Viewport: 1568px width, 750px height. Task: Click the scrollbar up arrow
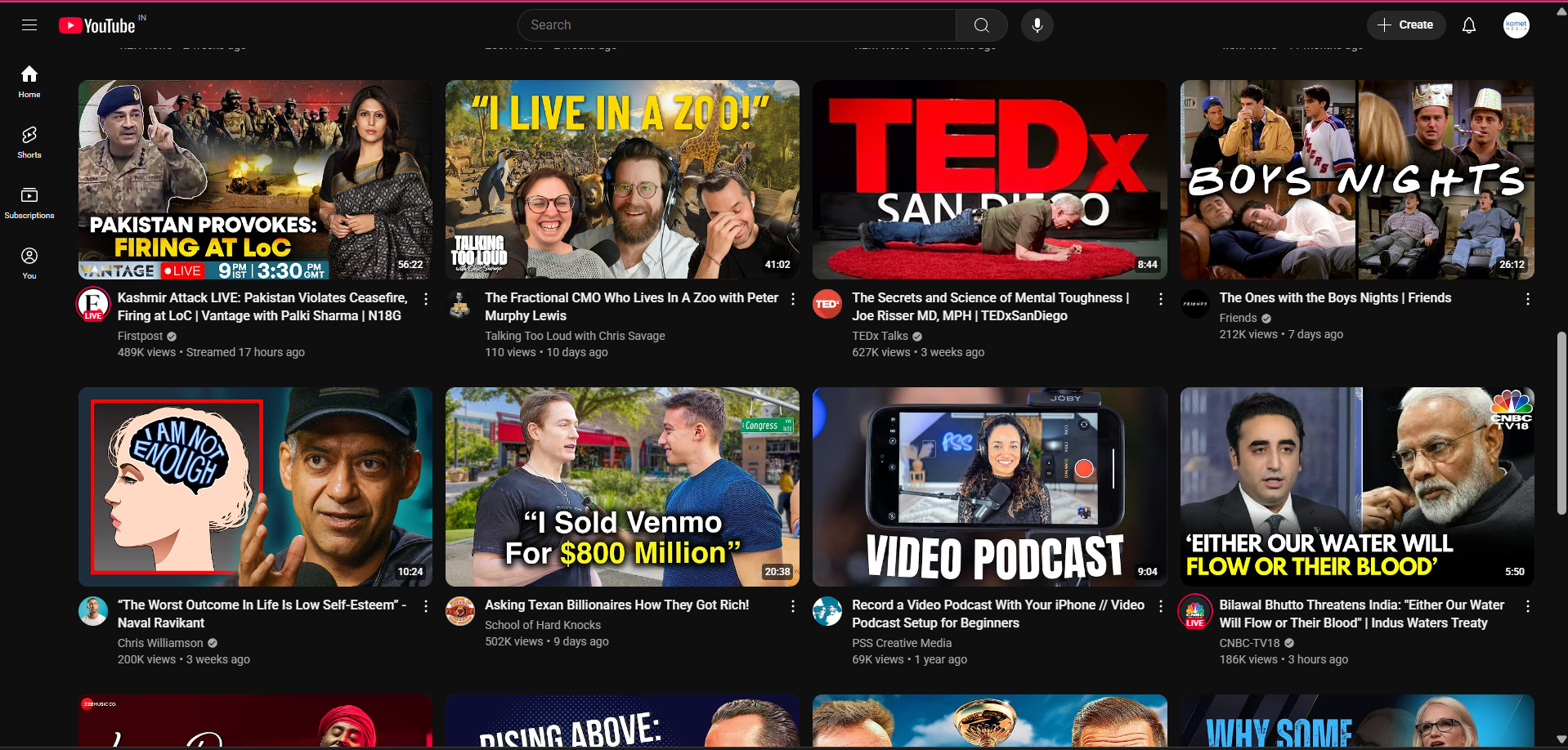click(x=1561, y=10)
